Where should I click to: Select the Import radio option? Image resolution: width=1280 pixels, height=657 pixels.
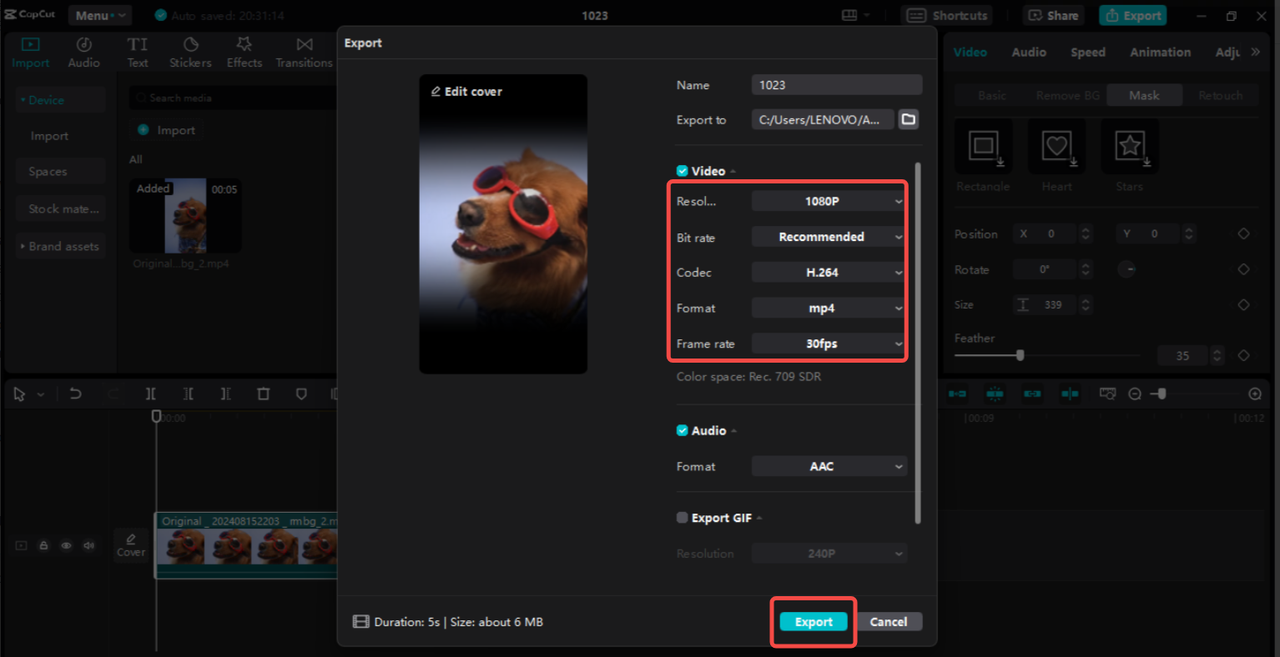143,130
